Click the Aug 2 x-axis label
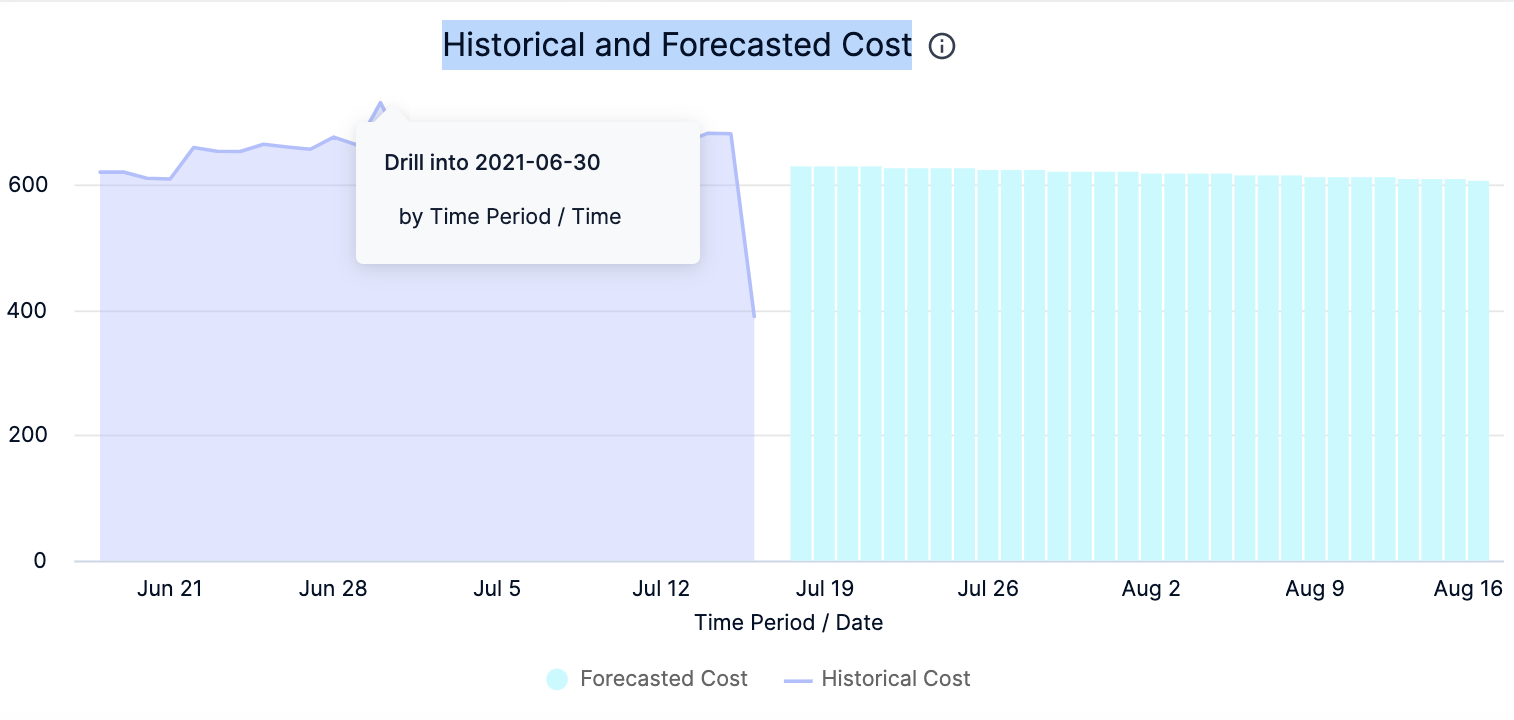This screenshot has width=1514, height=720. (x=1151, y=589)
